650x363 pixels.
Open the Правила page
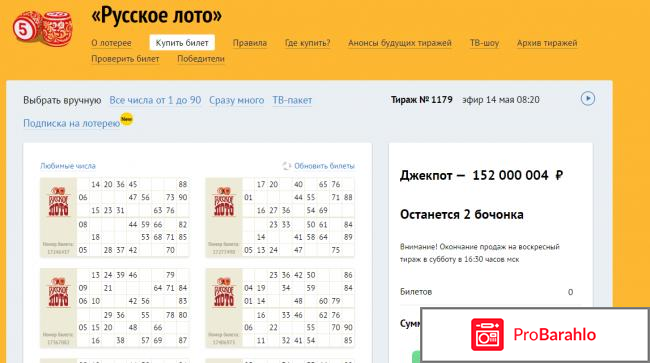pyautogui.click(x=250, y=43)
